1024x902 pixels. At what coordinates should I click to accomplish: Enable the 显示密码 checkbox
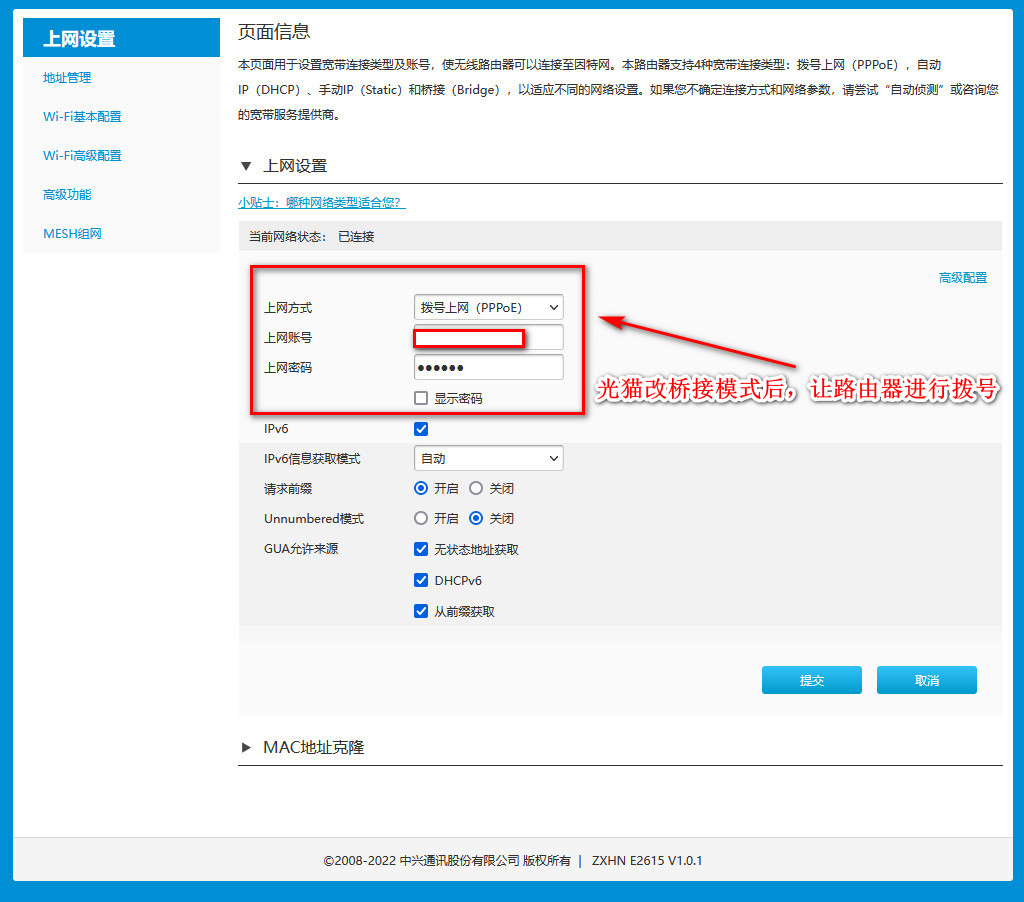[x=421, y=399]
